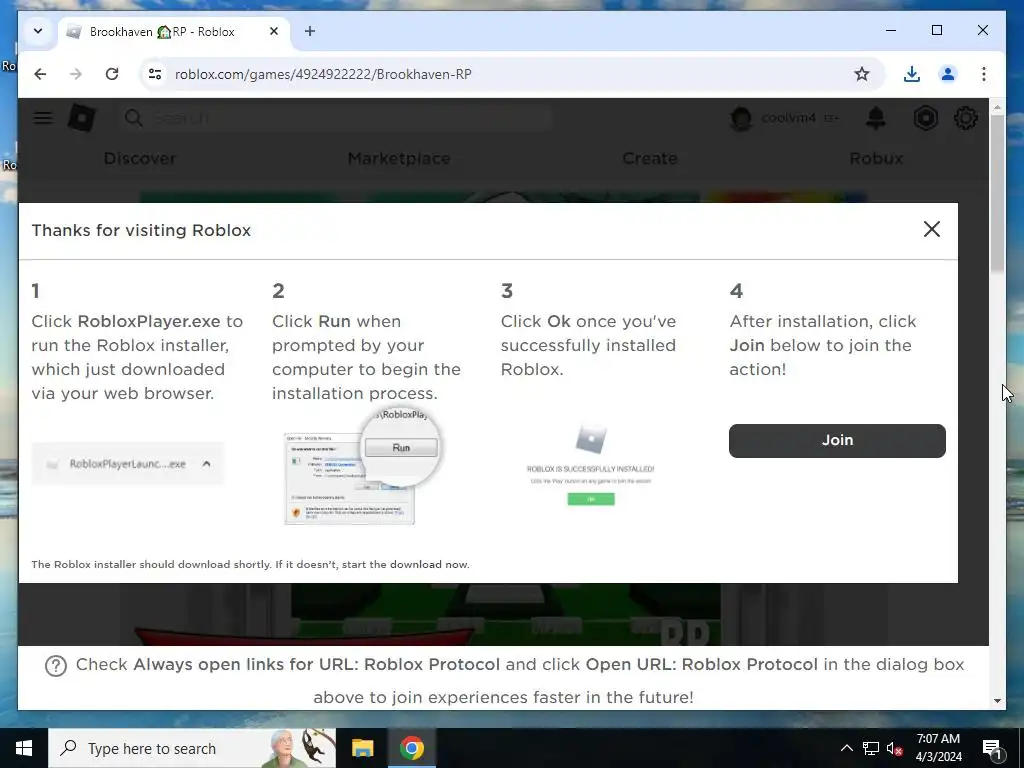Show hidden system tray icons
Screen dimensions: 1024x768
(846, 748)
